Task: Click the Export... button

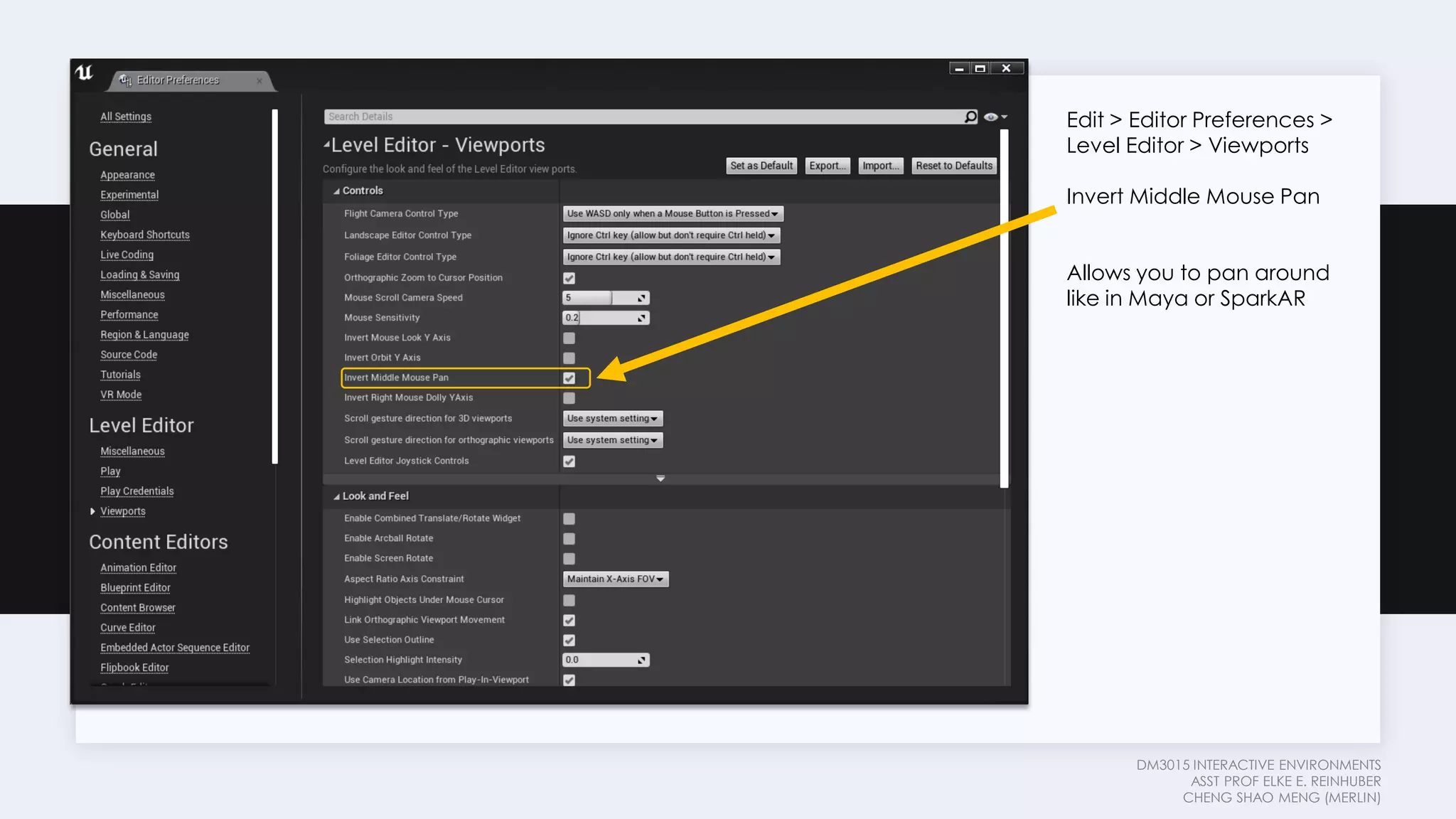Action: click(x=828, y=166)
